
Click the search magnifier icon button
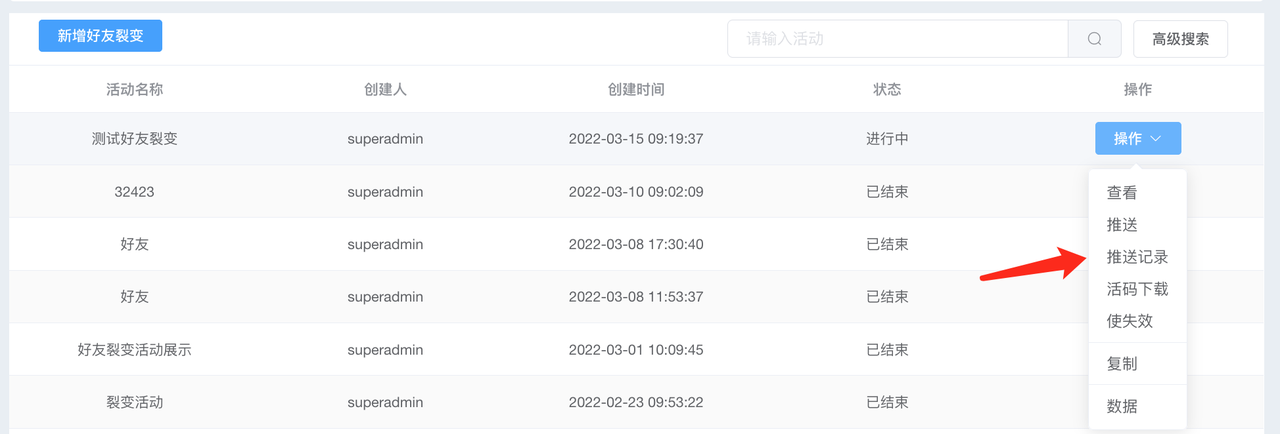(1094, 39)
